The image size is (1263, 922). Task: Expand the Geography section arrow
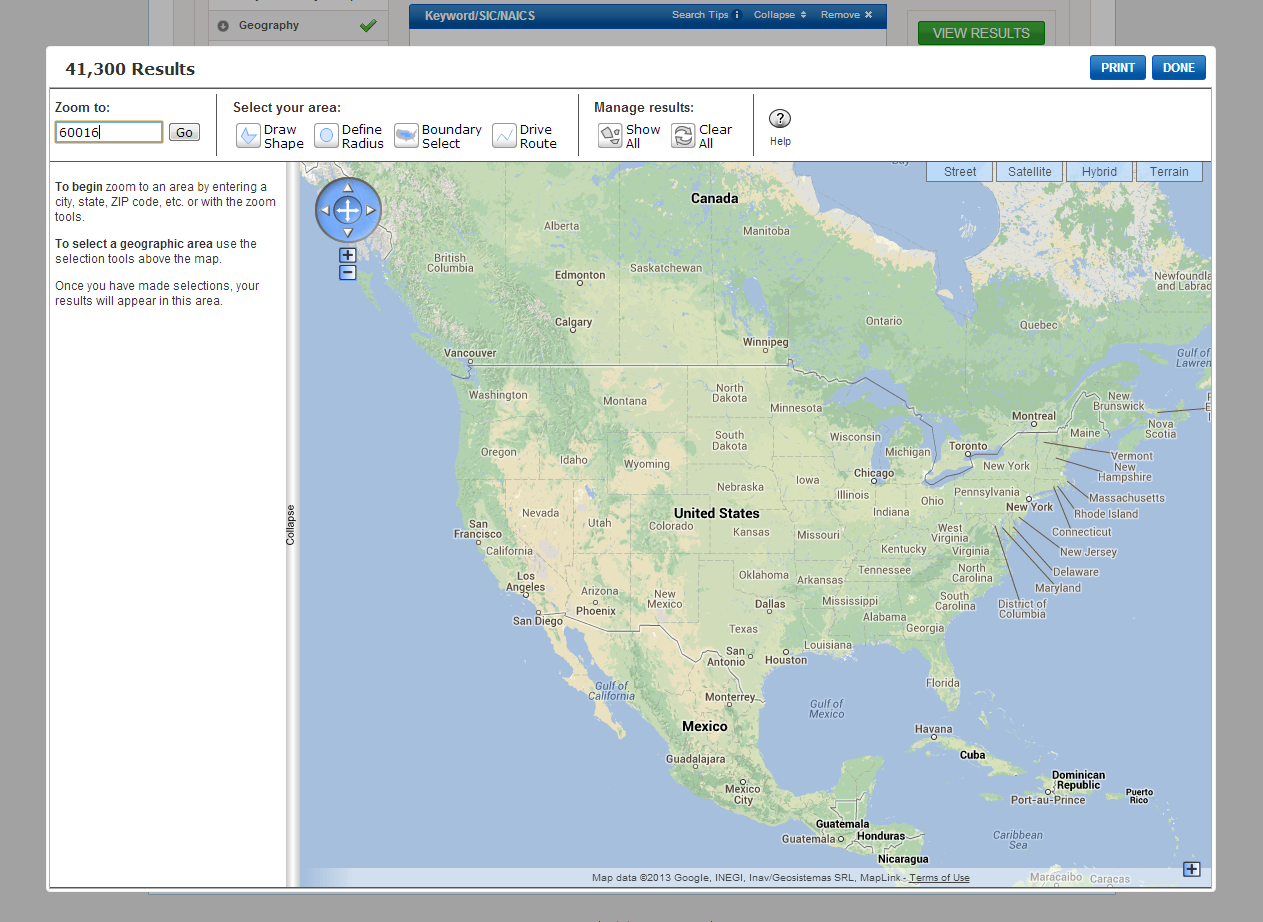(223, 26)
